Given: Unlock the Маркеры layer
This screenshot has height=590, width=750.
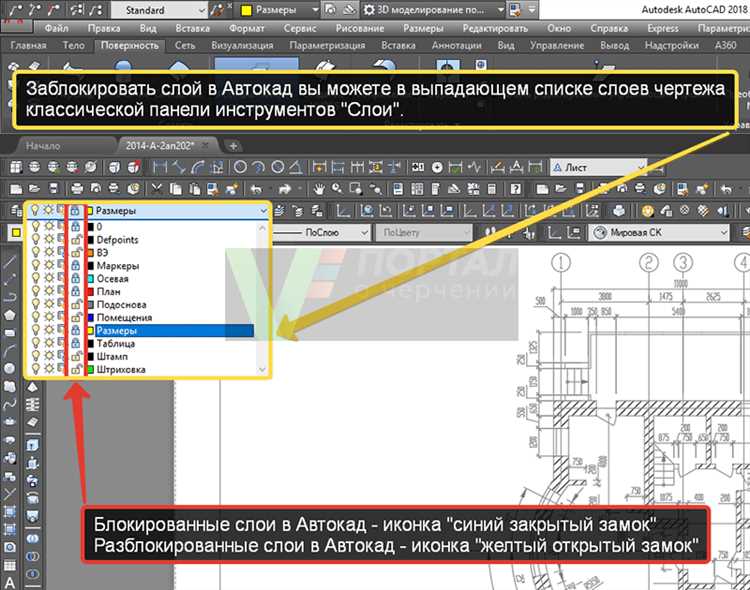Looking at the screenshot, I should point(76,266).
